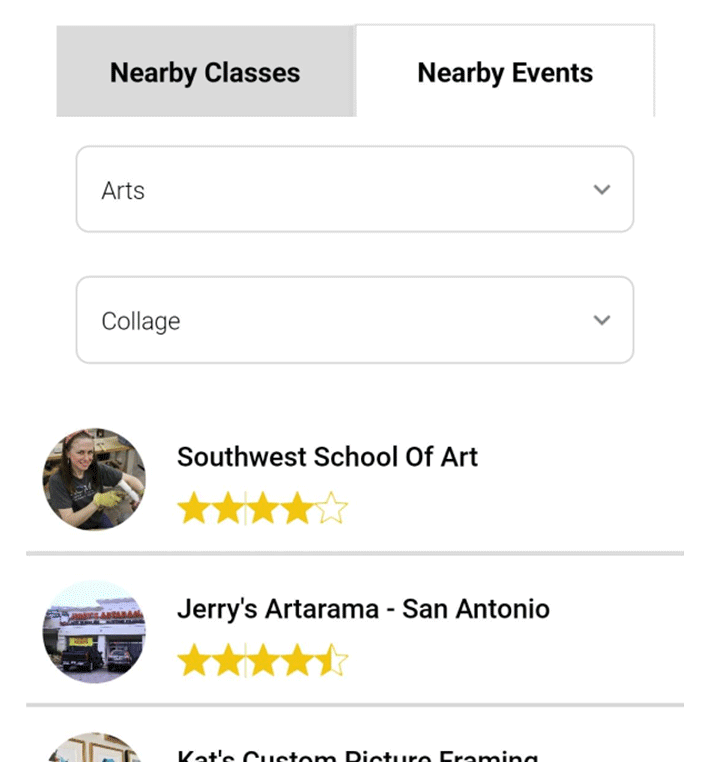Click third star of Southwest School rating
Screen dimensions: 710x768
point(263,509)
